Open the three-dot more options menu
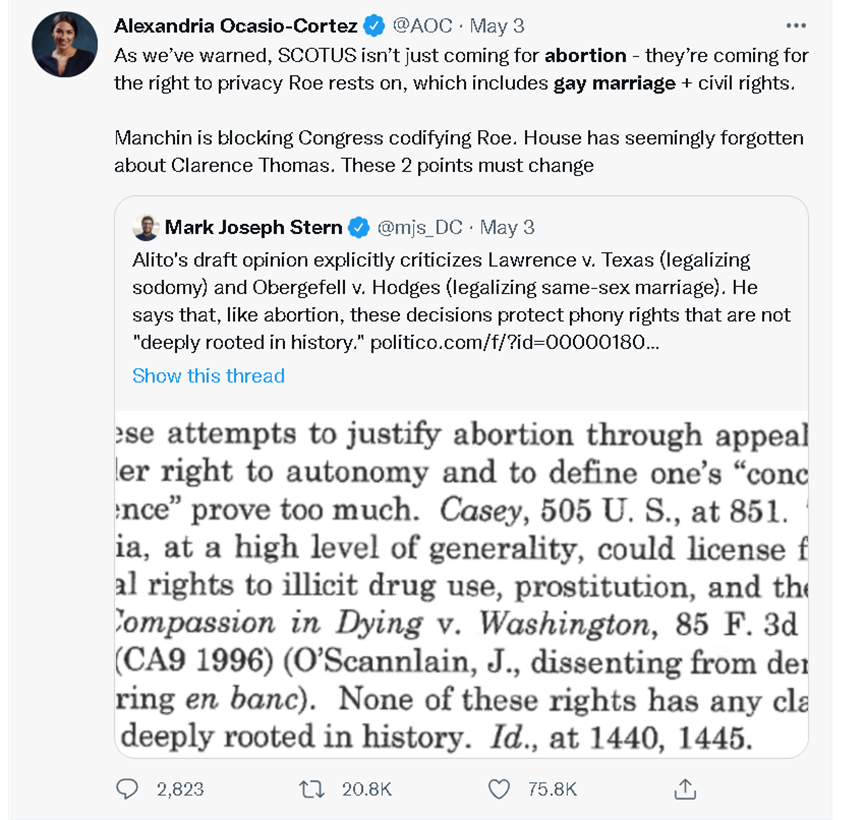Viewport: 865px width, 820px height. 795,26
